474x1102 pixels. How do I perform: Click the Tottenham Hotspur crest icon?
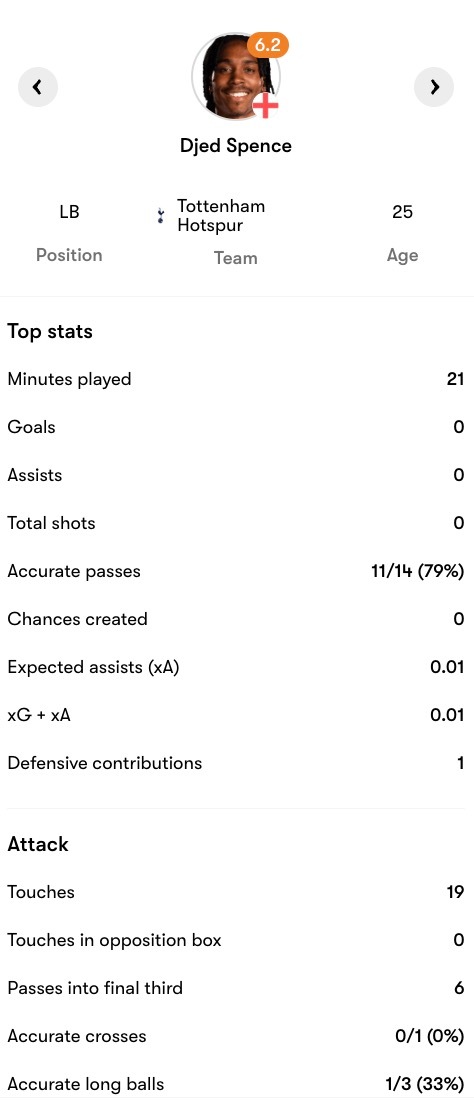(161, 216)
